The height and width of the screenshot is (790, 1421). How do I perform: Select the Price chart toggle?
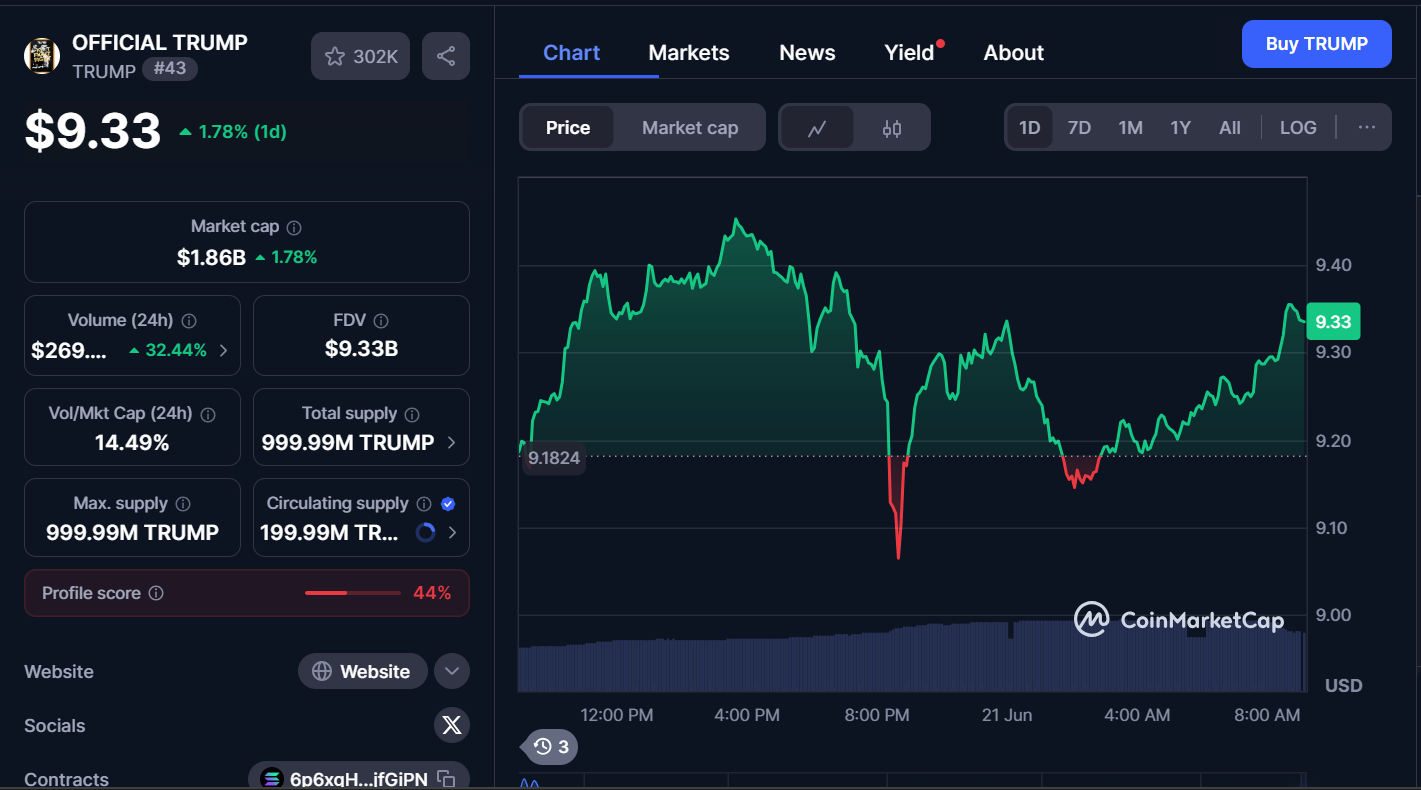(568, 128)
